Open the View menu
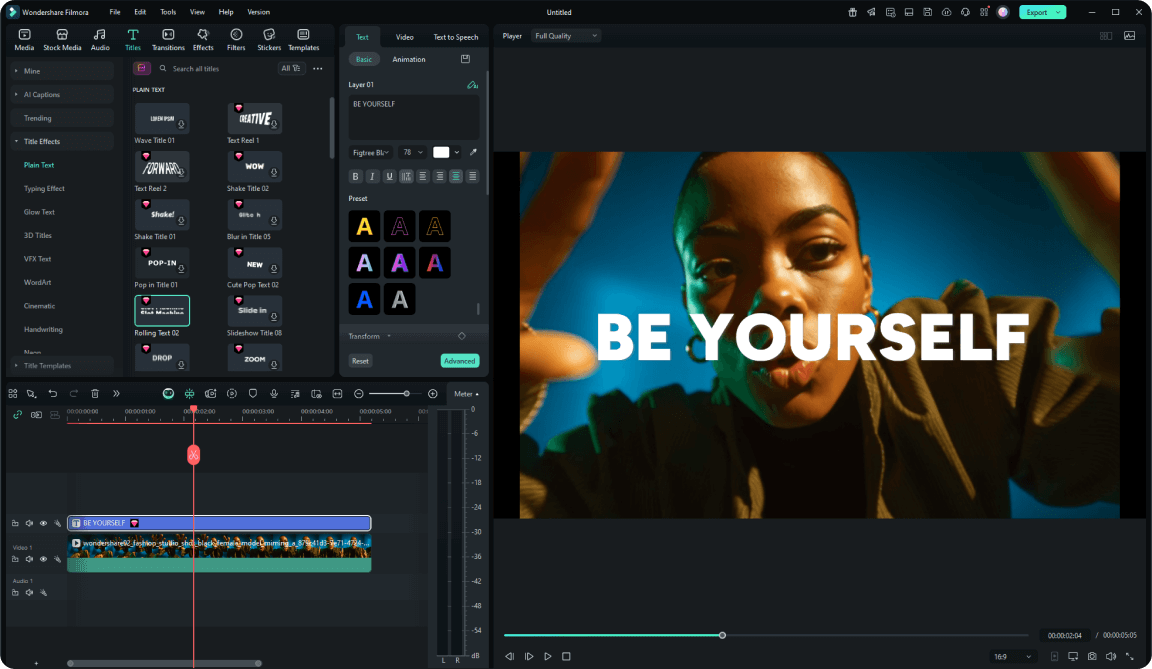 (197, 12)
